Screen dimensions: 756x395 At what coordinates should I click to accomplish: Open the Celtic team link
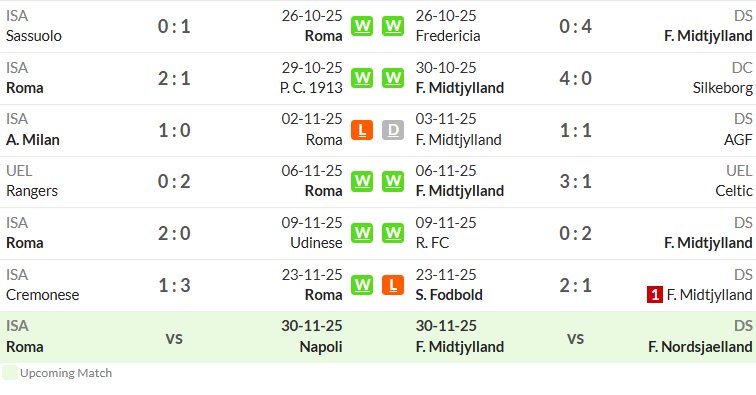coord(734,191)
